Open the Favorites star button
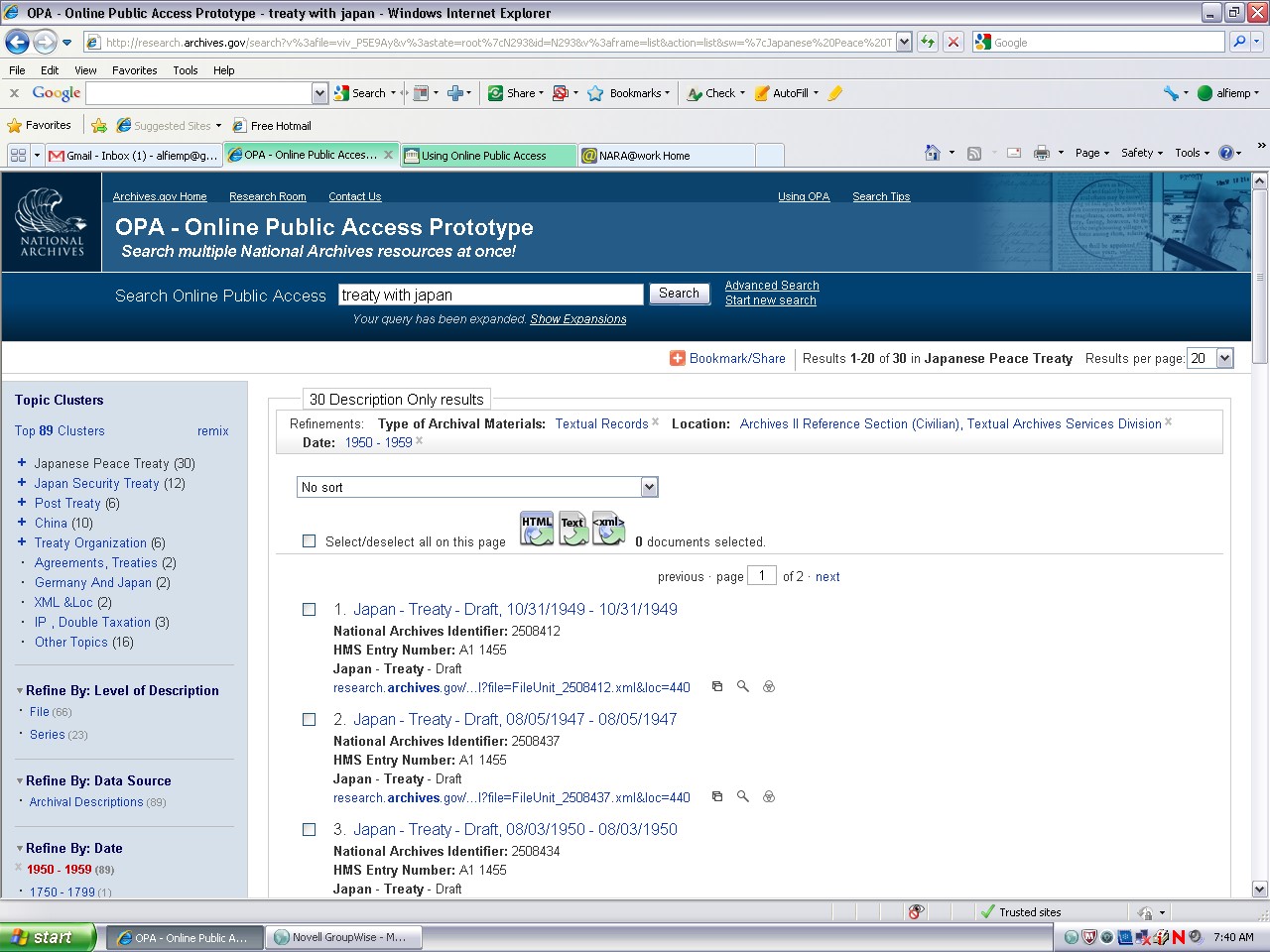The image size is (1270, 952). click(x=39, y=125)
